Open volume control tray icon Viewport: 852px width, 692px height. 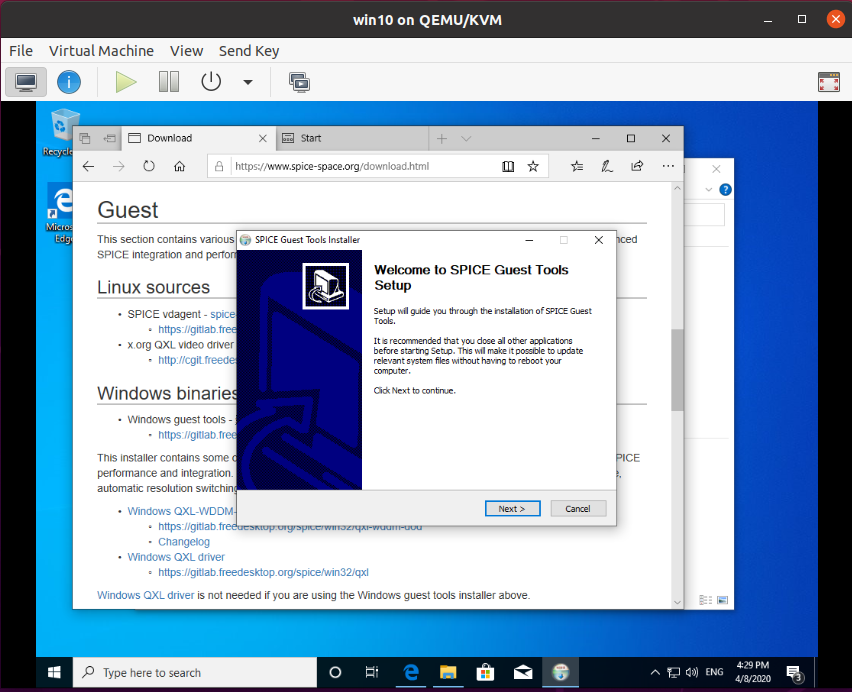pyautogui.click(x=692, y=672)
